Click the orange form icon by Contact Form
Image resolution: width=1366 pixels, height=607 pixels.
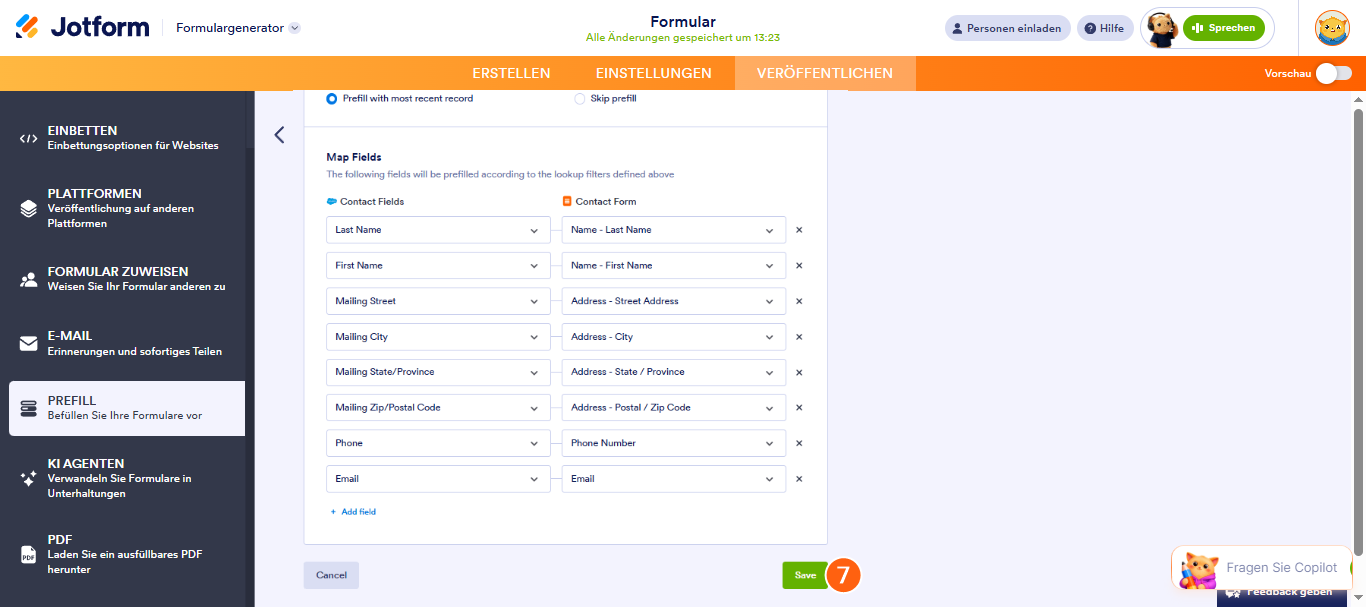point(568,201)
